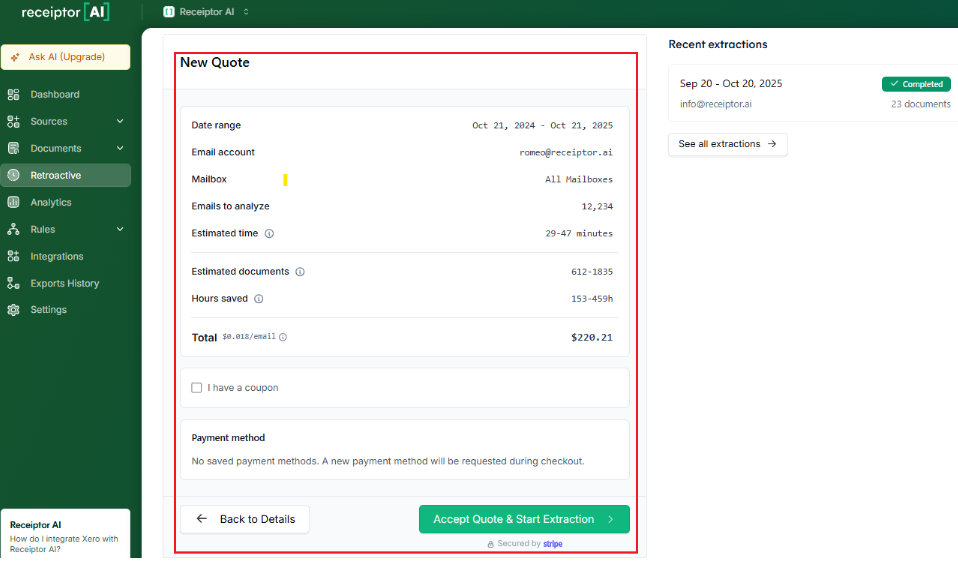This screenshot has width=958, height=563.
Task: Click the Ask AI (Upgrade) button
Action: [65, 57]
